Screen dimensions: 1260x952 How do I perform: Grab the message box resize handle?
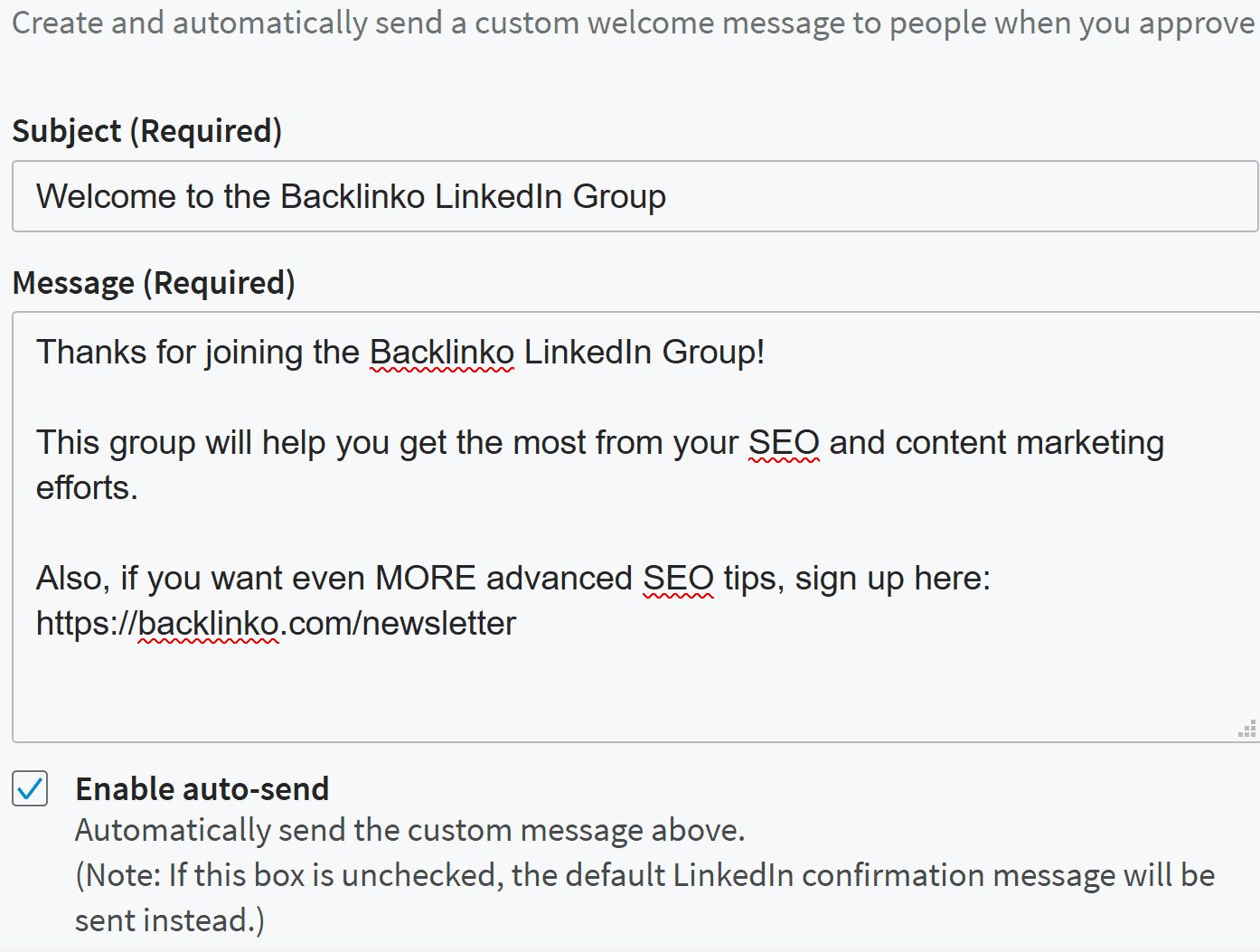point(1247,730)
